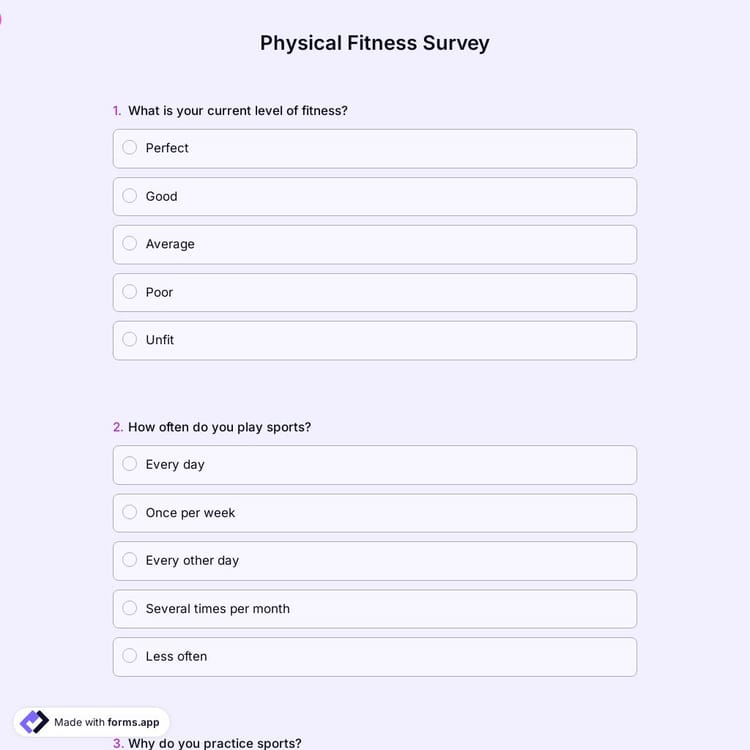Image resolution: width=750 pixels, height=750 pixels.
Task: Click the question 2 sports frequency heading
Action: pos(219,427)
